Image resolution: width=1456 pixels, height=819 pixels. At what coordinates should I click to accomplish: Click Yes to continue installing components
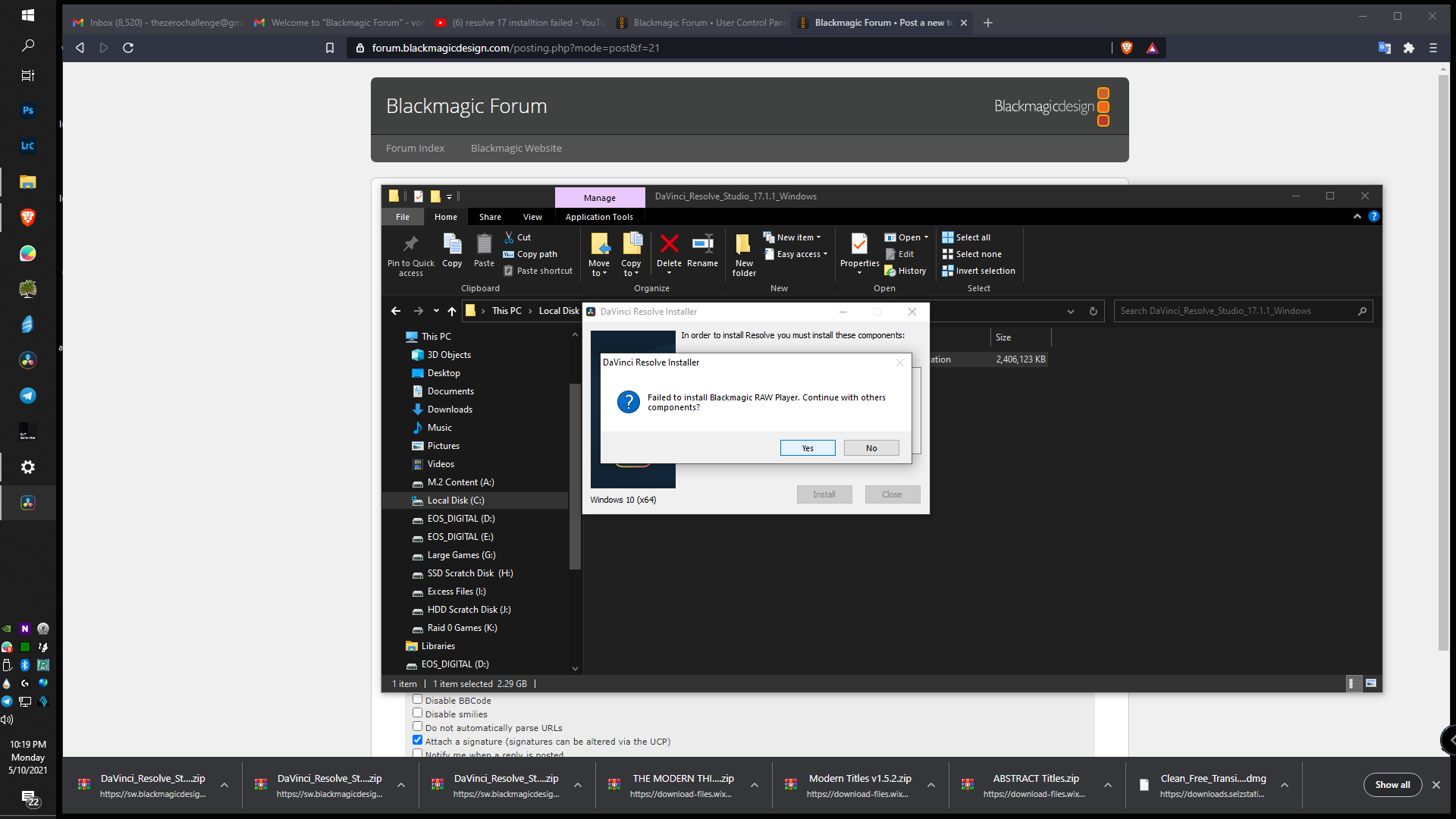808,448
